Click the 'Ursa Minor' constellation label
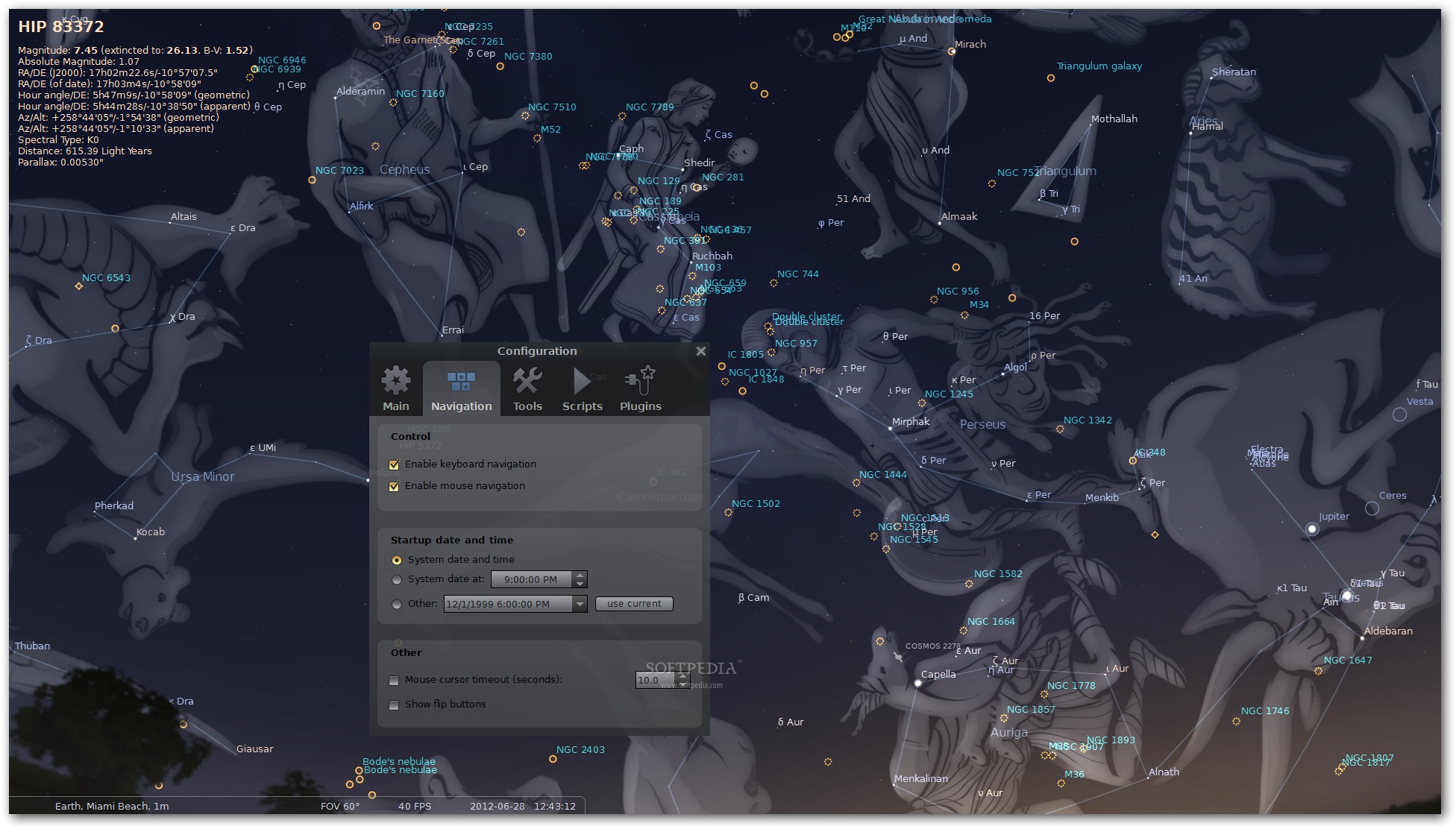Image resolution: width=1456 pixels, height=829 pixels. click(x=203, y=476)
